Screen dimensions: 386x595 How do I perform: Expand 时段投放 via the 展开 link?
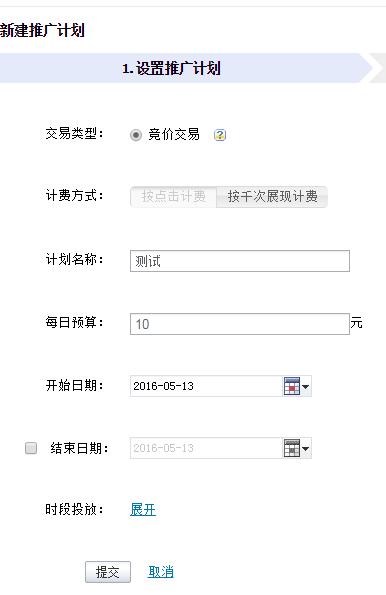pyautogui.click(x=143, y=509)
